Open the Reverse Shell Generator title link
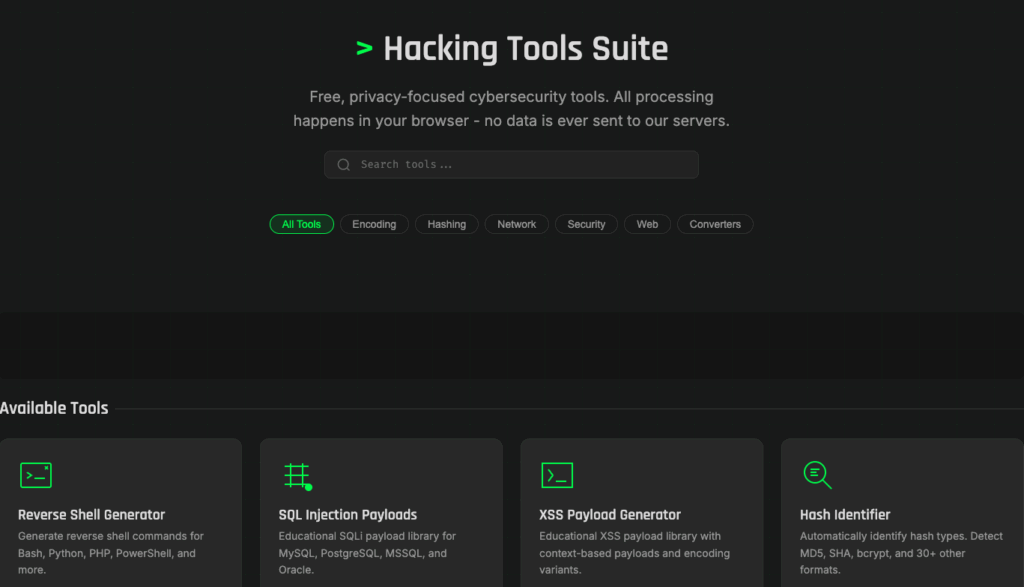Viewport: 1024px width, 587px height. coord(92,515)
